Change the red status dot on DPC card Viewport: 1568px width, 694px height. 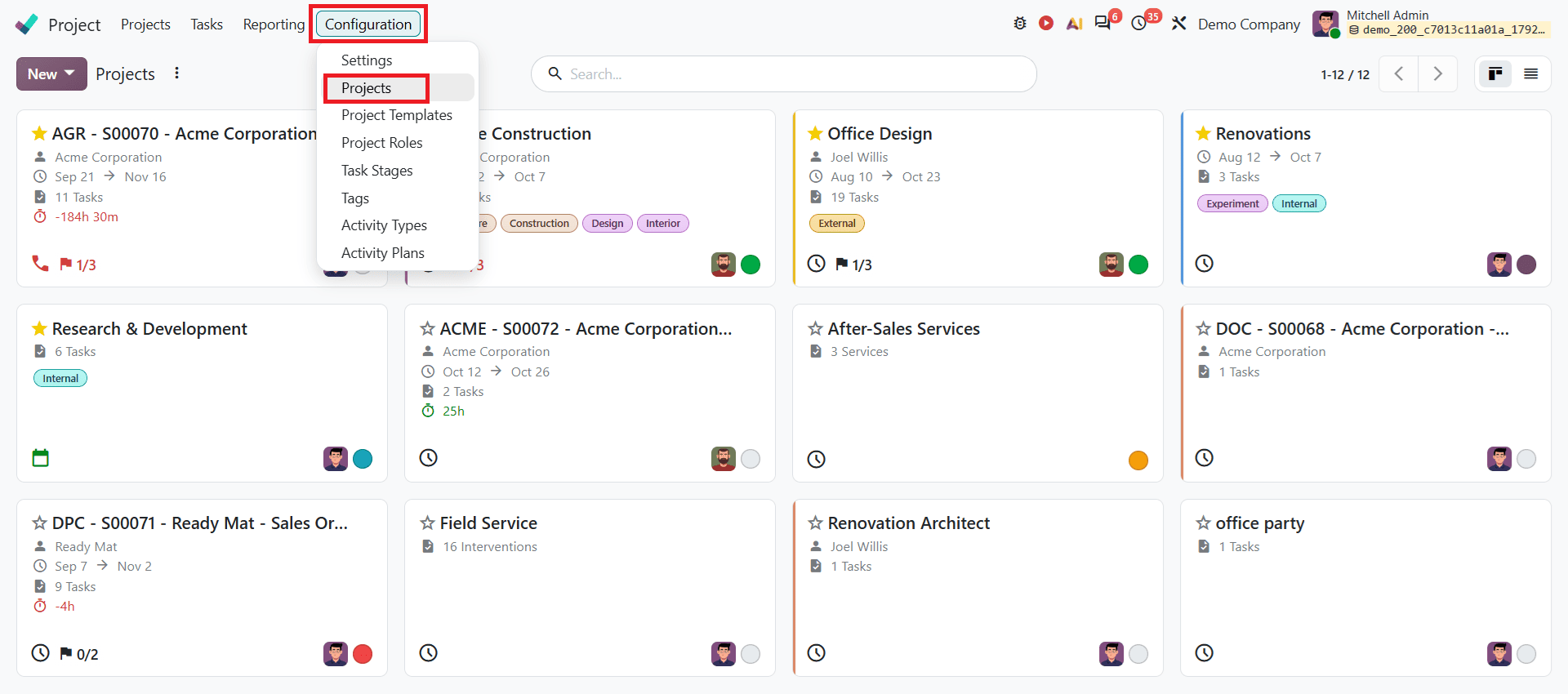click(363, 654)
